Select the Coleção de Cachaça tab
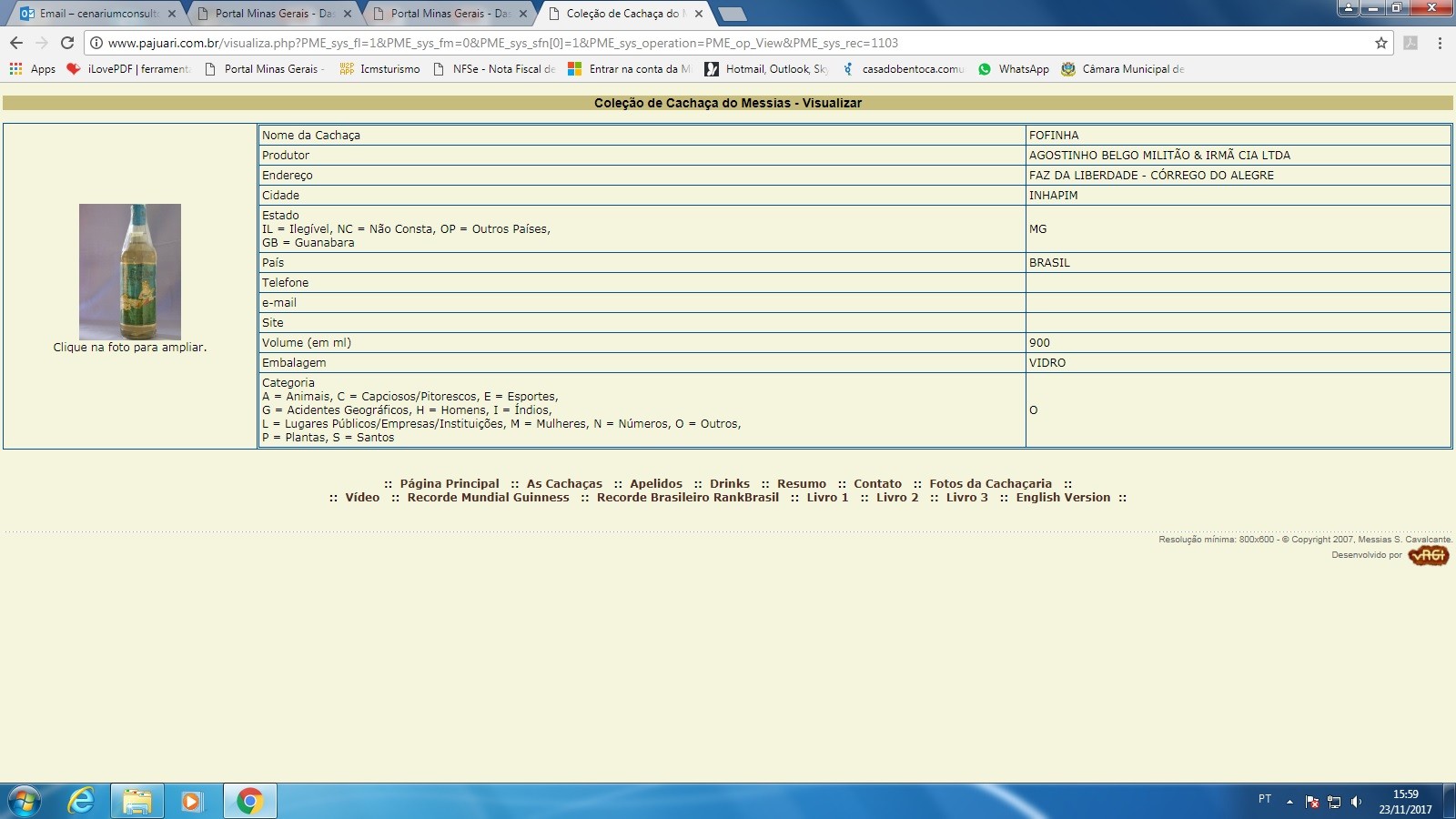This screenshot has height=819, width=1456. 623,14
